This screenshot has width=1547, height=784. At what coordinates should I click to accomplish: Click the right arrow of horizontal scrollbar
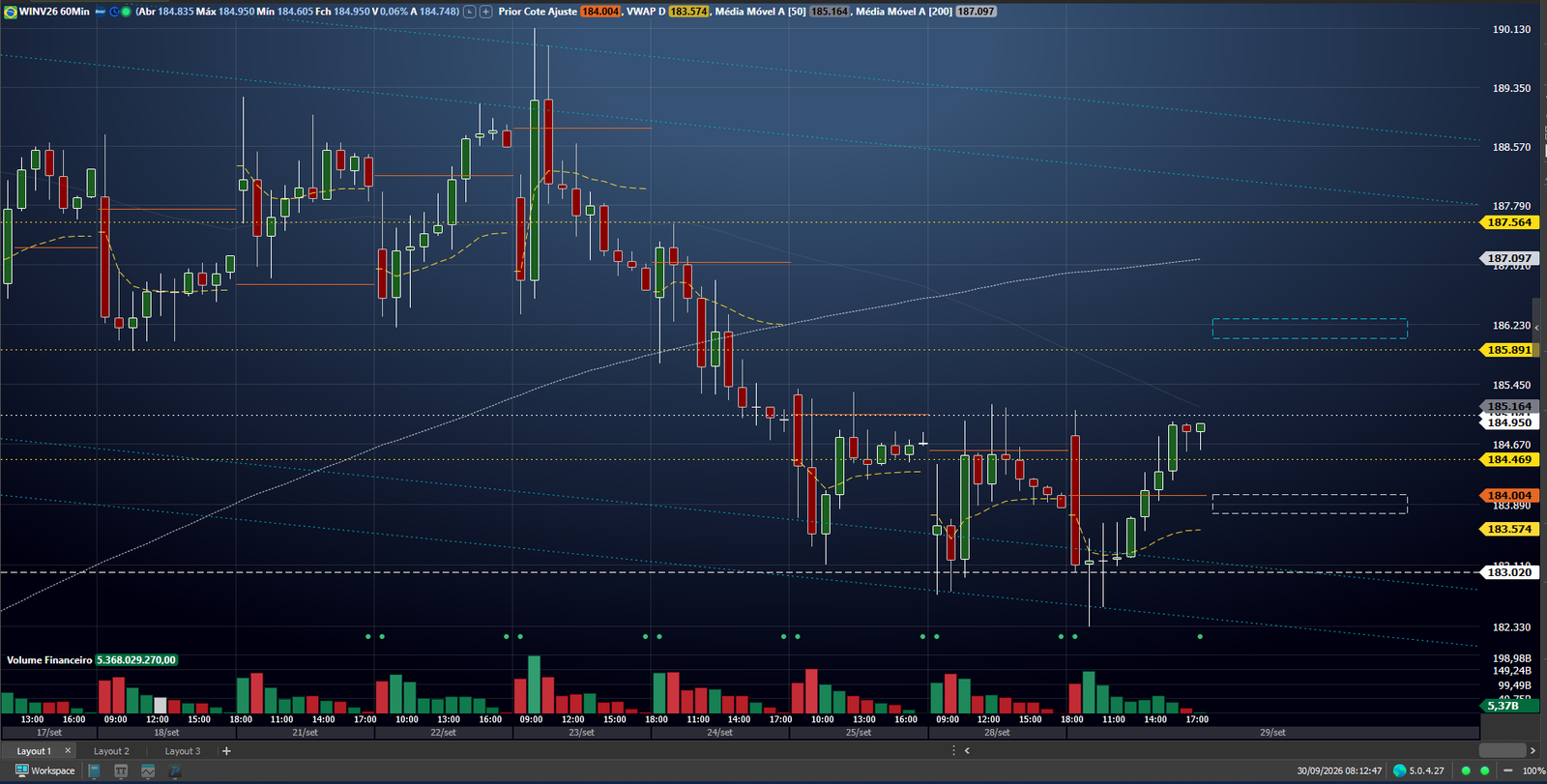(x=1532, y=750)
